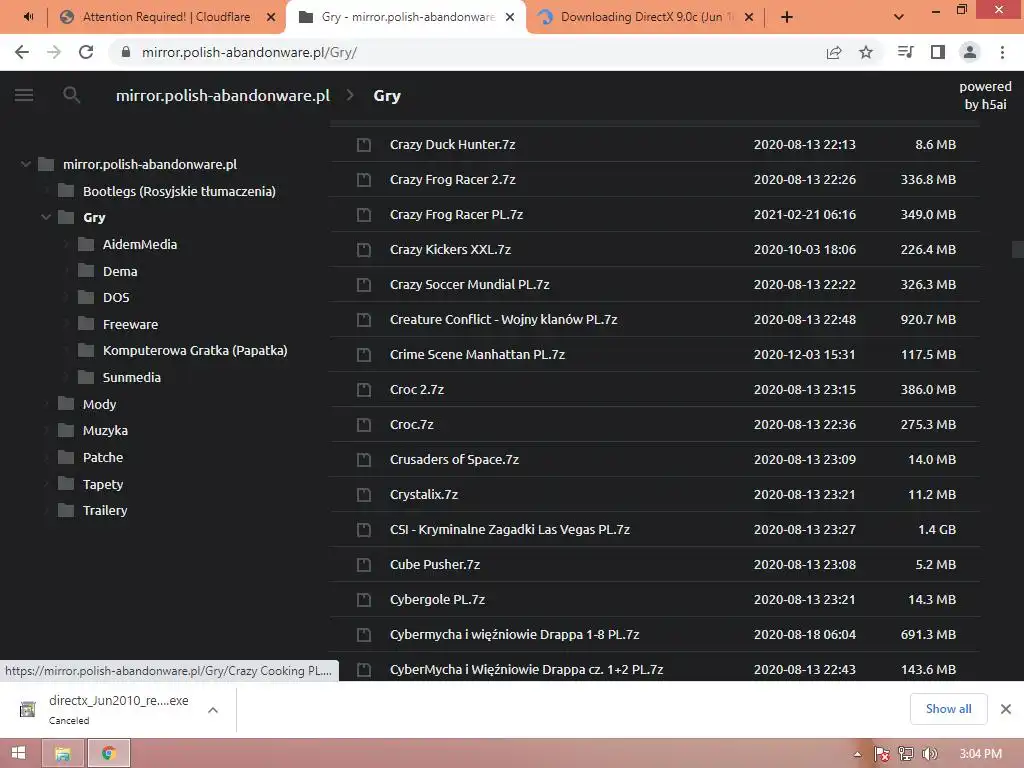Show hidden system tray icons
The width and height of the screenshot is (1024, 768).
pos(857,754)
